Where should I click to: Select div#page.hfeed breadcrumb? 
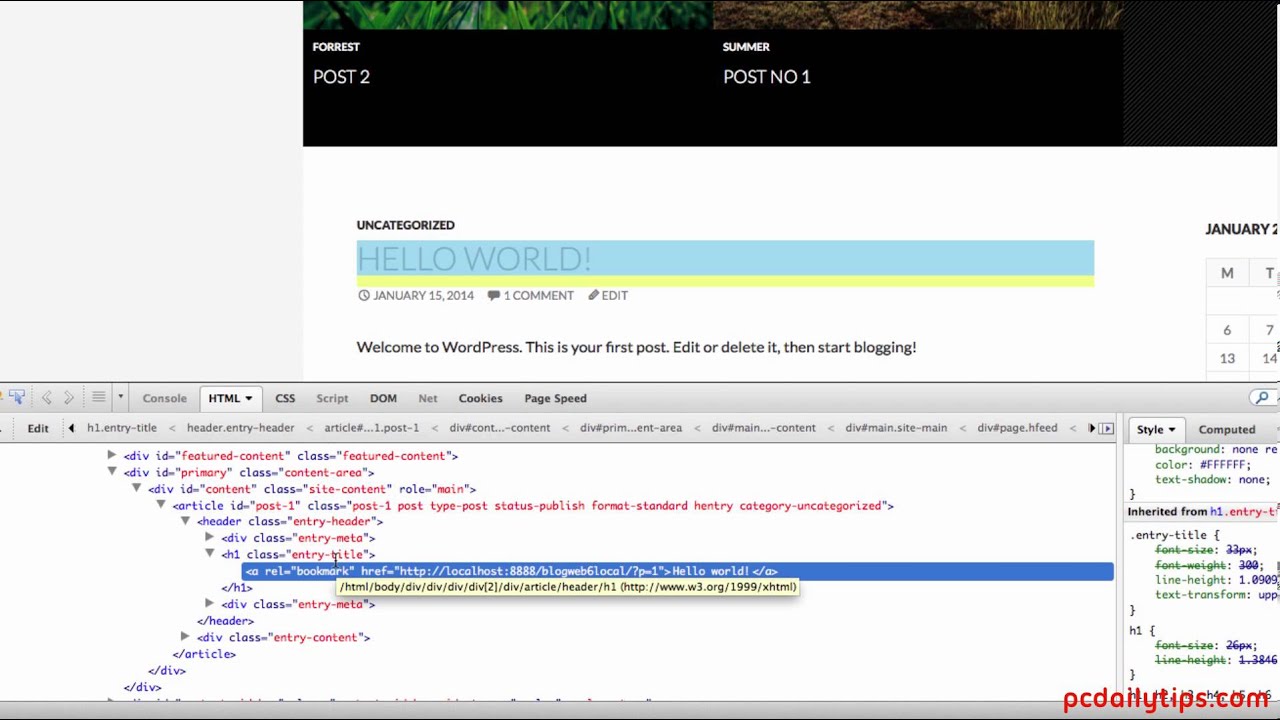[1017, 428]
